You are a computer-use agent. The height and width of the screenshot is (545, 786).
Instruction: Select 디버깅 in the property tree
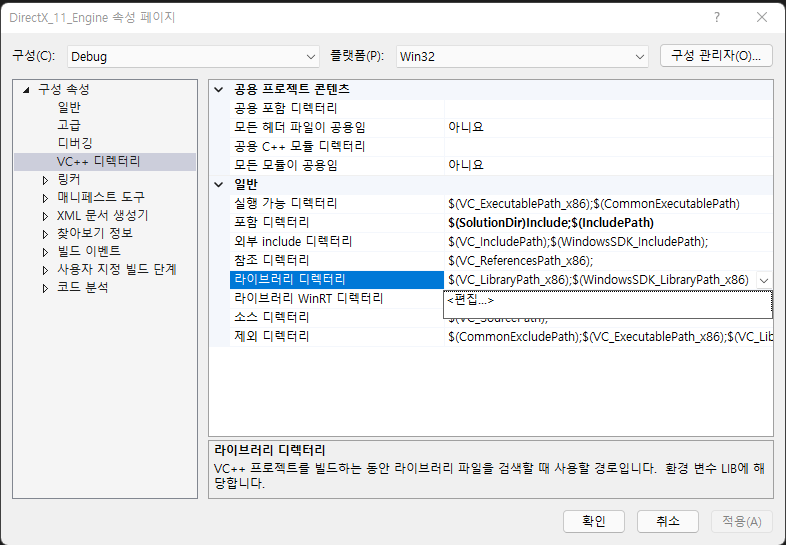75,143
